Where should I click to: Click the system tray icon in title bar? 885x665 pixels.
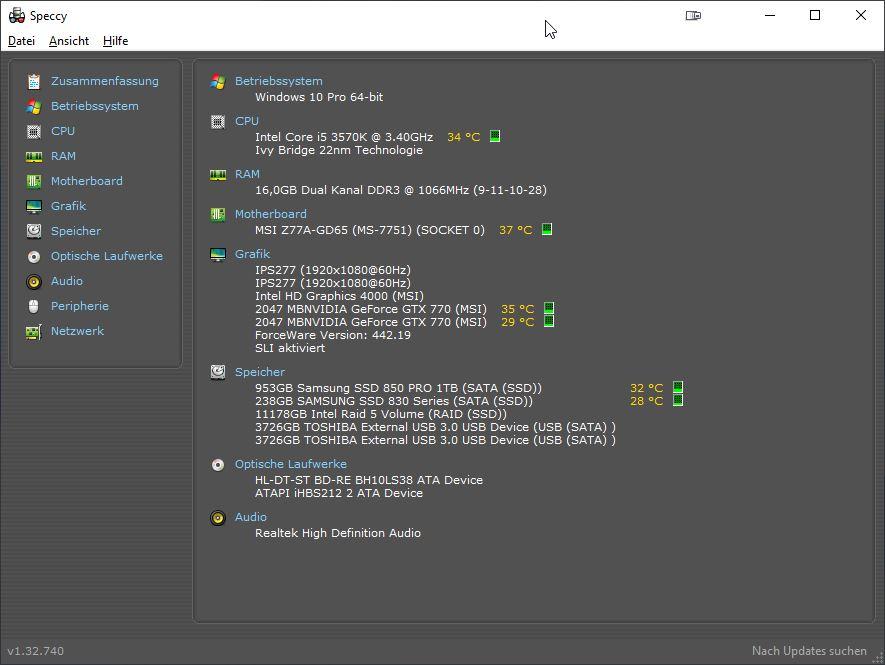point(693,15)
